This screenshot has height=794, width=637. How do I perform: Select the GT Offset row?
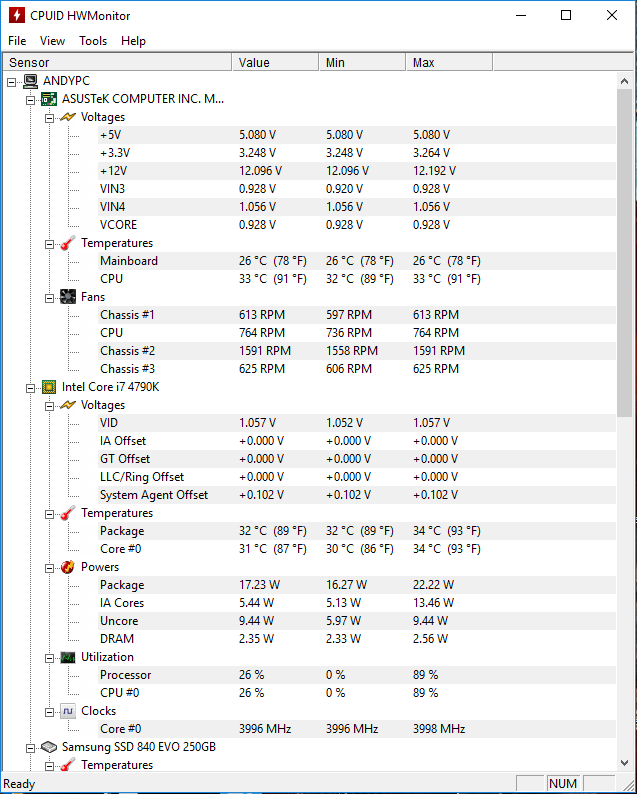(357, 459)
